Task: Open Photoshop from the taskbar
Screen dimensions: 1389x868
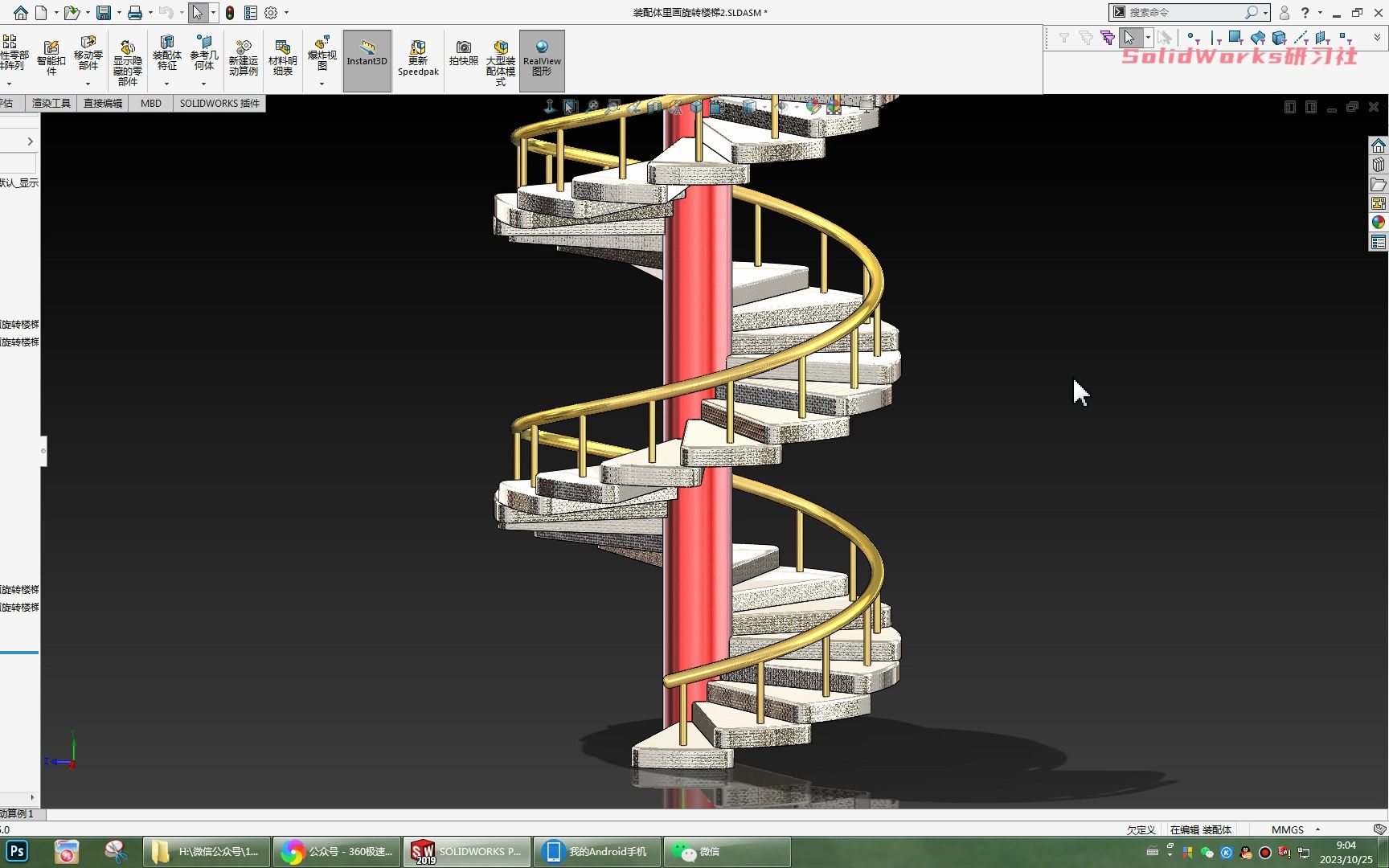Action: click(17, 852)
